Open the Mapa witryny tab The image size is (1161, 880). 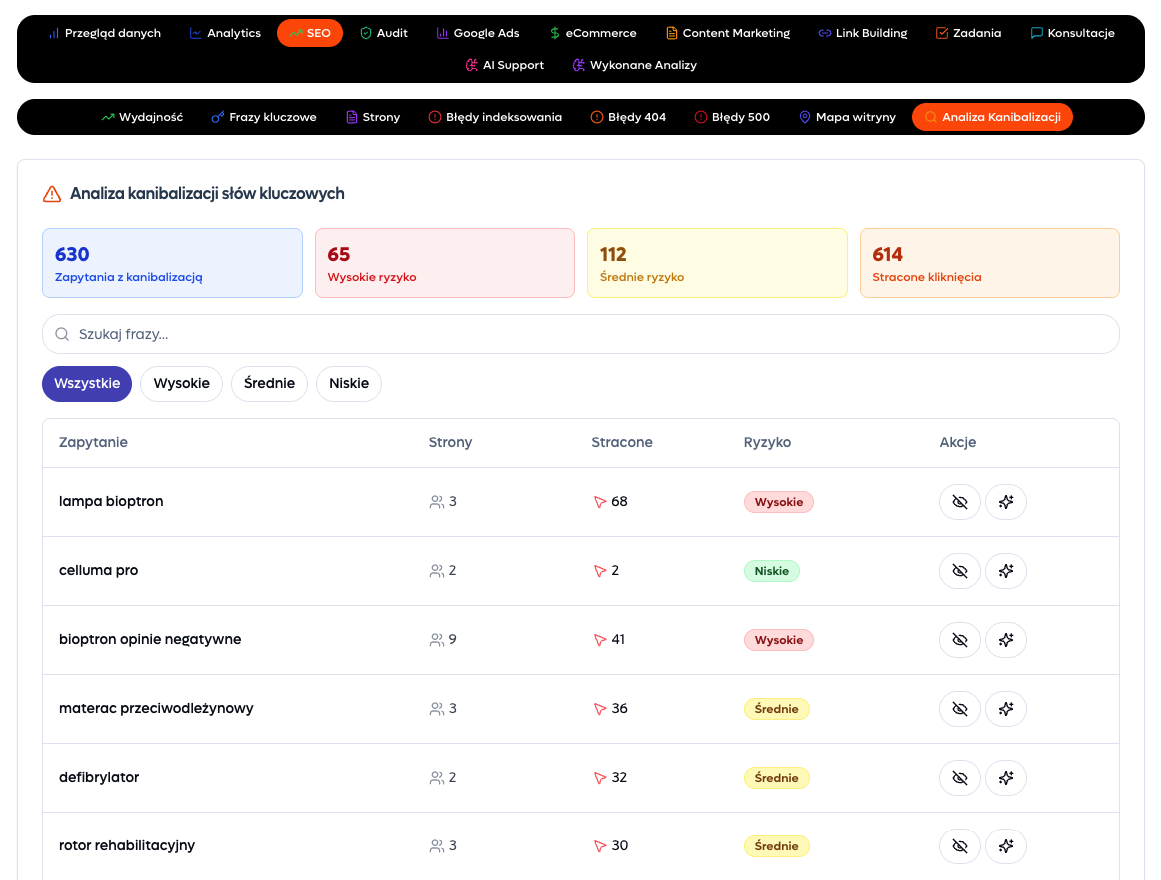846,117
